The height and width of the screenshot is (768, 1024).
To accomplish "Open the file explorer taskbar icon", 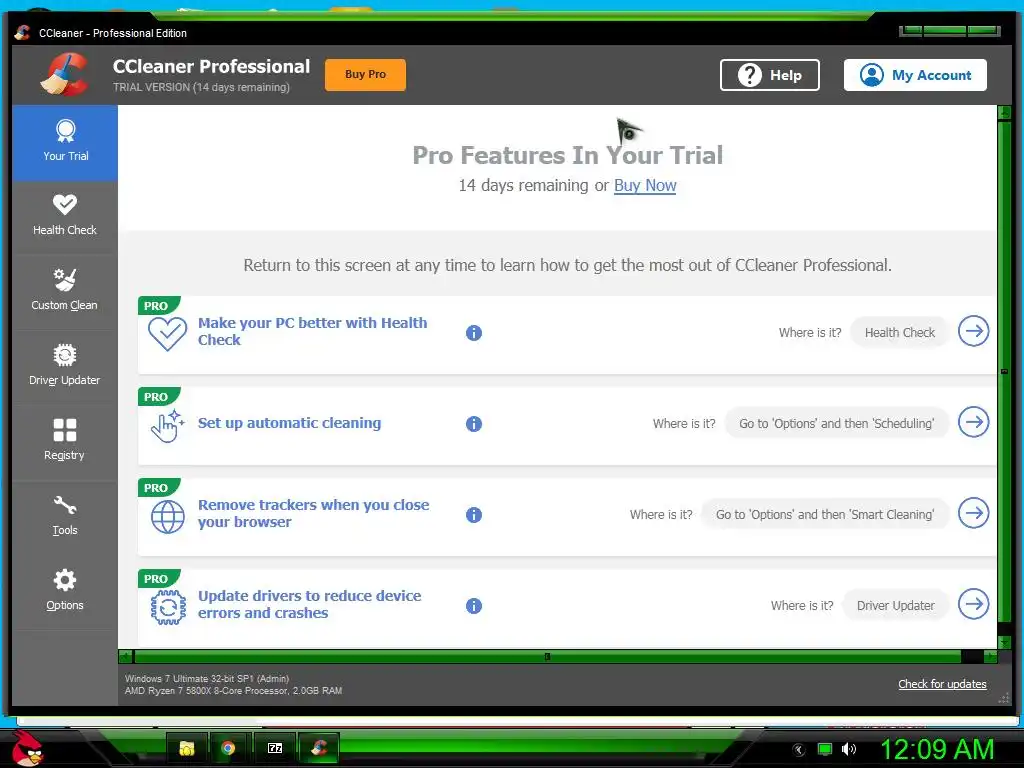I will [187, 748].
